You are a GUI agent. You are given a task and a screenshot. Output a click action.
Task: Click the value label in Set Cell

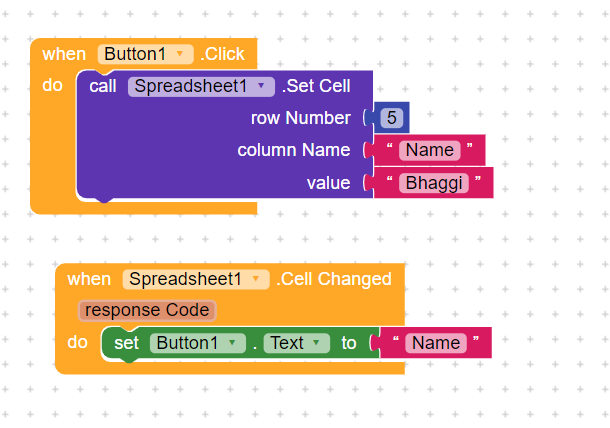coord(328,183)
